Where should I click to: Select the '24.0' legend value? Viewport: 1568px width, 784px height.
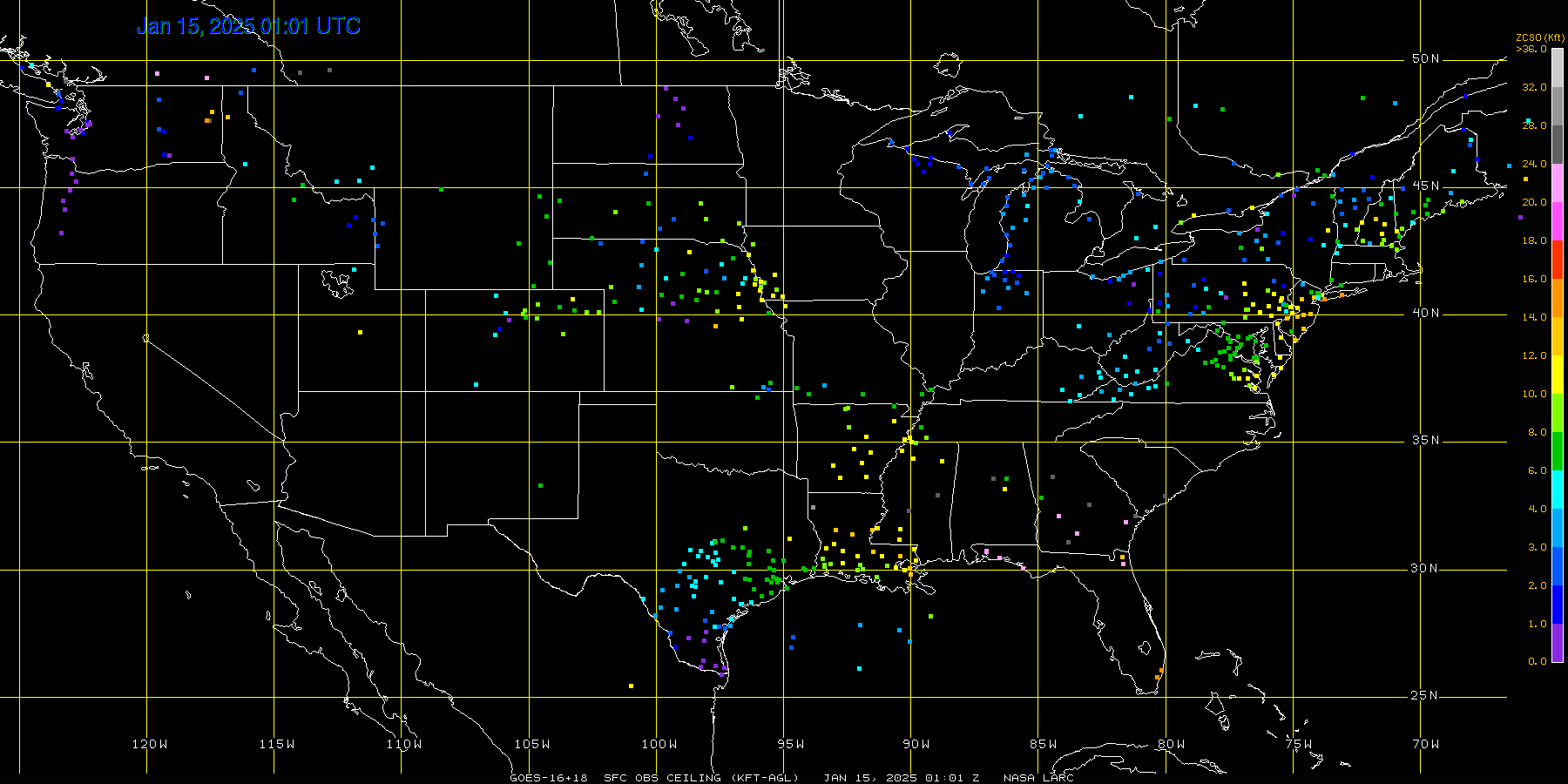click(x=1534, y=164)
